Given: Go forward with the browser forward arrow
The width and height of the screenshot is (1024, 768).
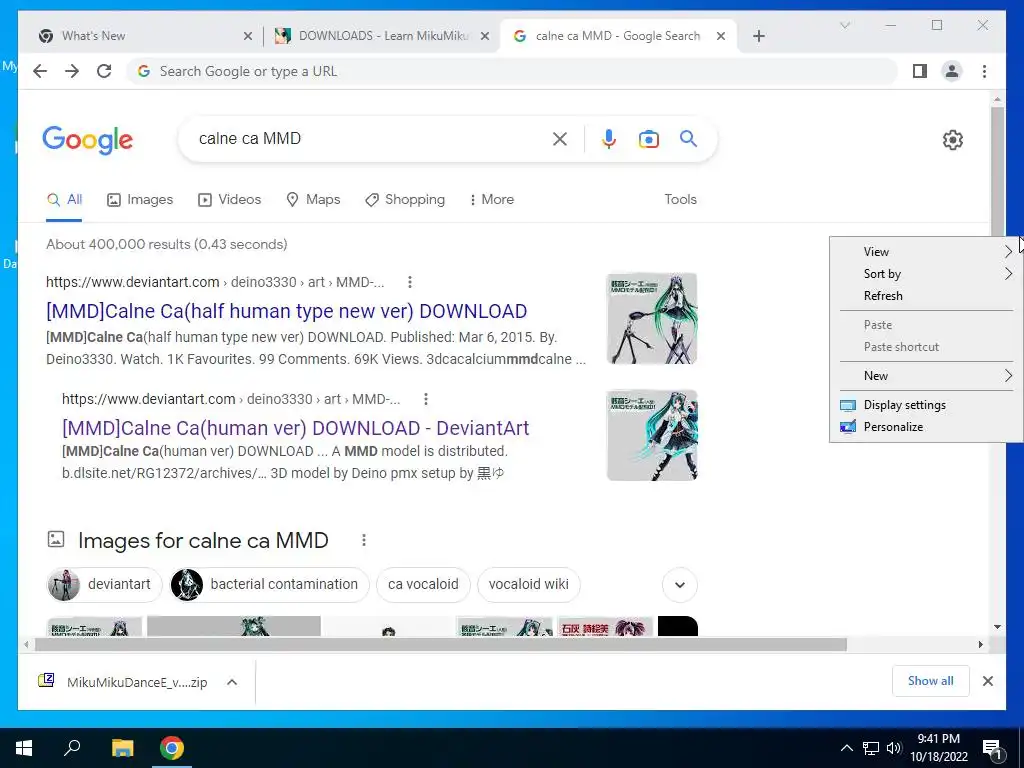Looking at the screenshot, I should [72, 71].
